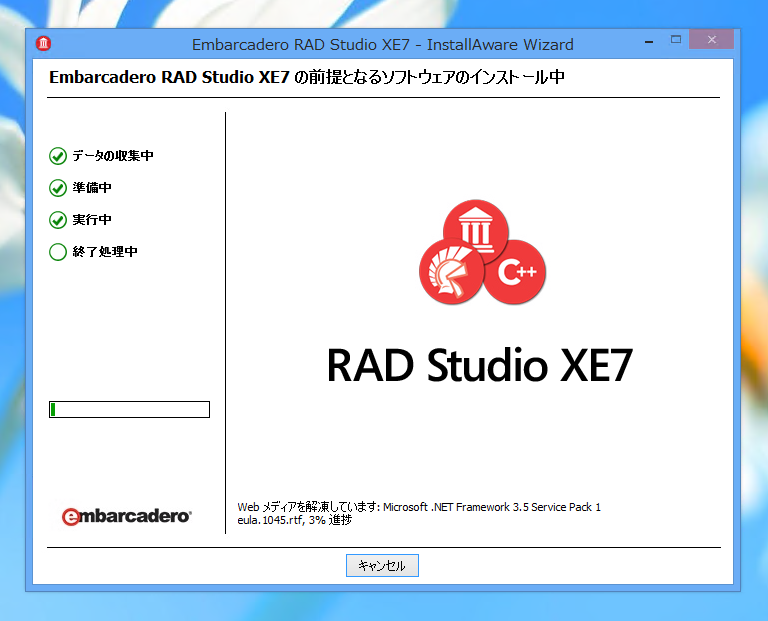The image size is (768, 621).
Task: Click the eula.1045.rtf, 3% 進捗 status text
Action: 295,520
